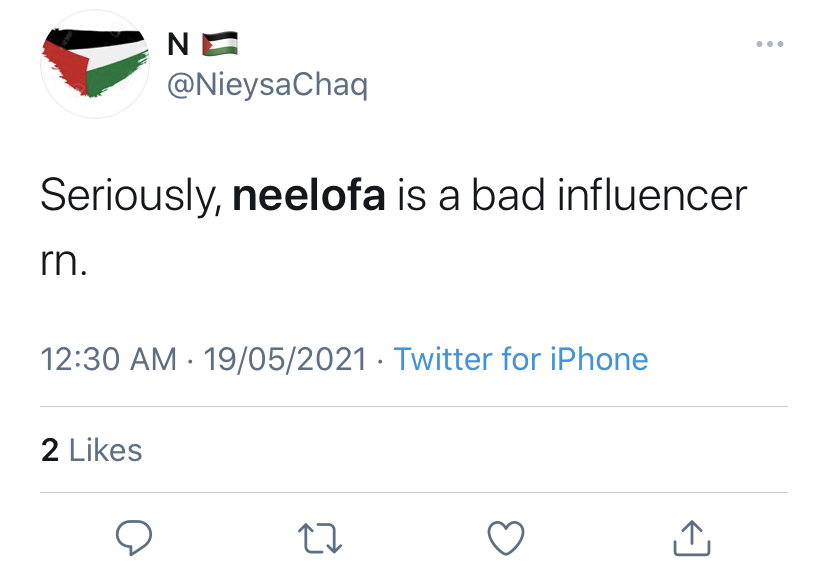Like the tweet with the heart icon
Image resolution: width=828 pixels, height=564 pixels.
click(506, 538)
